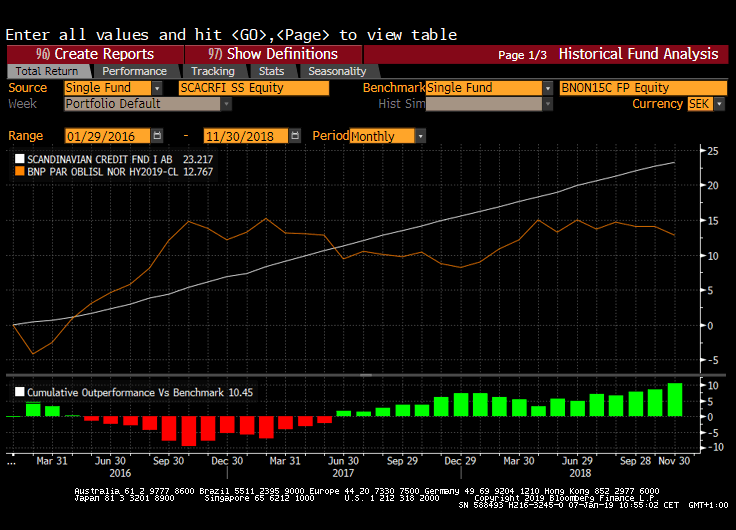Click the BNP PAR OBLISL NOR HY2019-CL legend text

(x=103, y=172)
